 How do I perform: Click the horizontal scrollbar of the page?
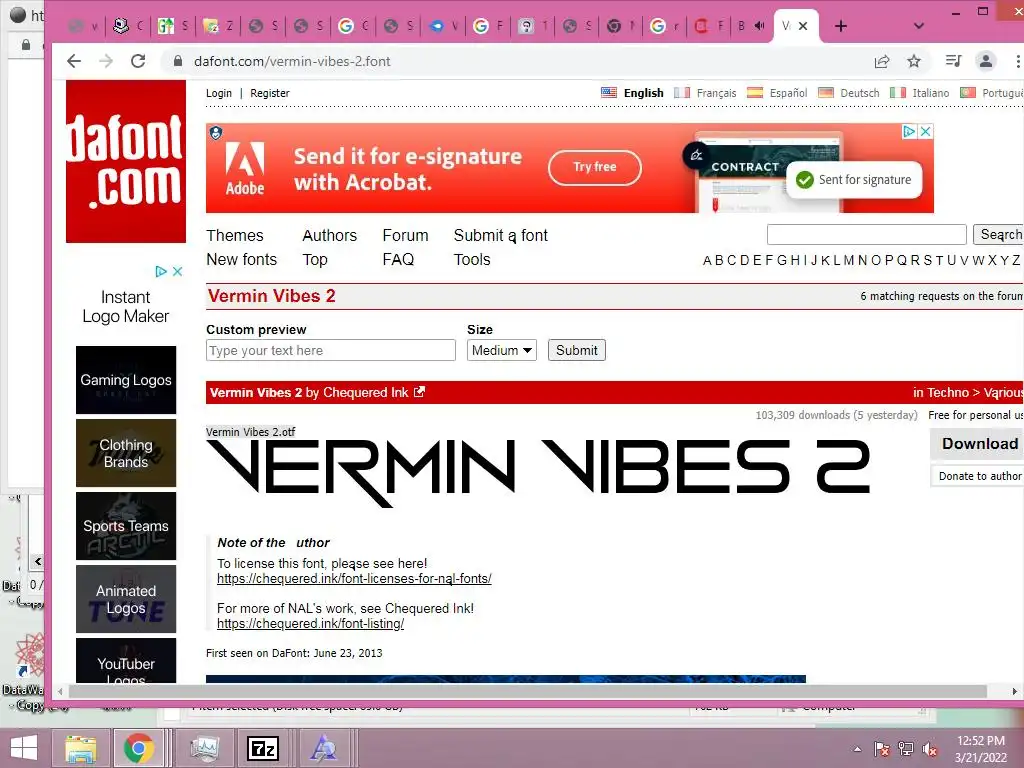click(x=528, y=691)
